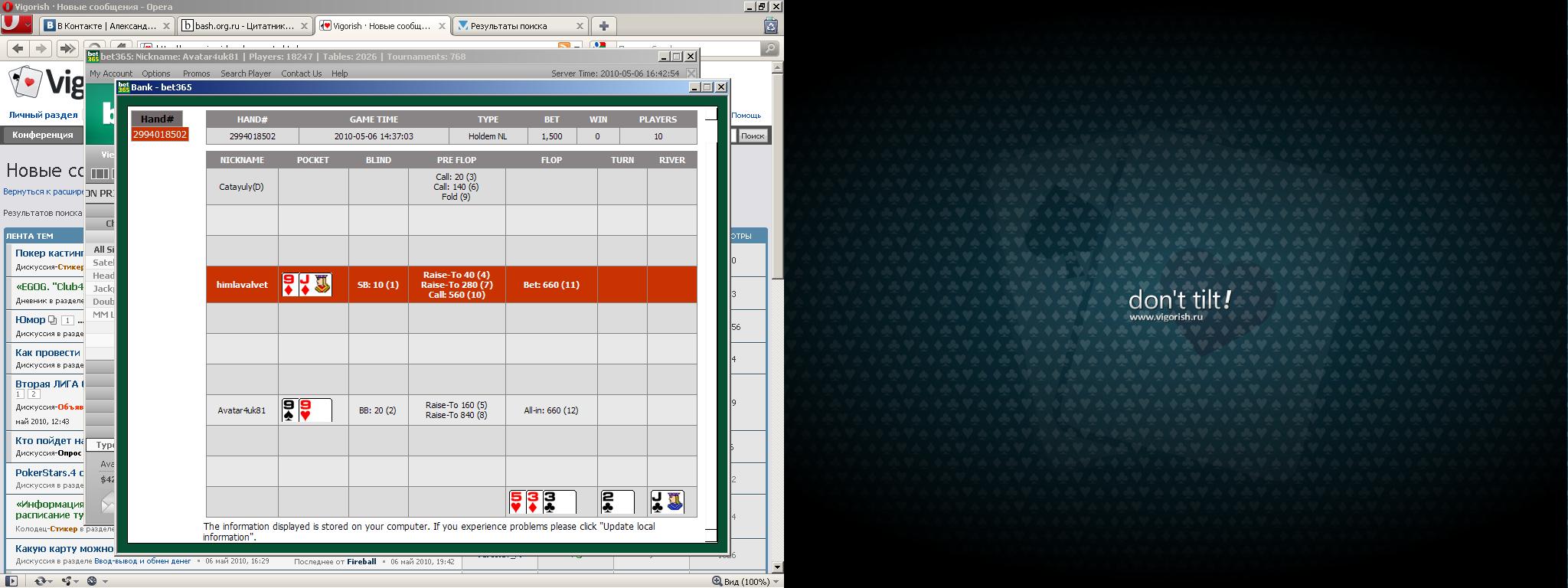
Task: Click the 'Поиск' search button
Action: [x=752, y=136]
